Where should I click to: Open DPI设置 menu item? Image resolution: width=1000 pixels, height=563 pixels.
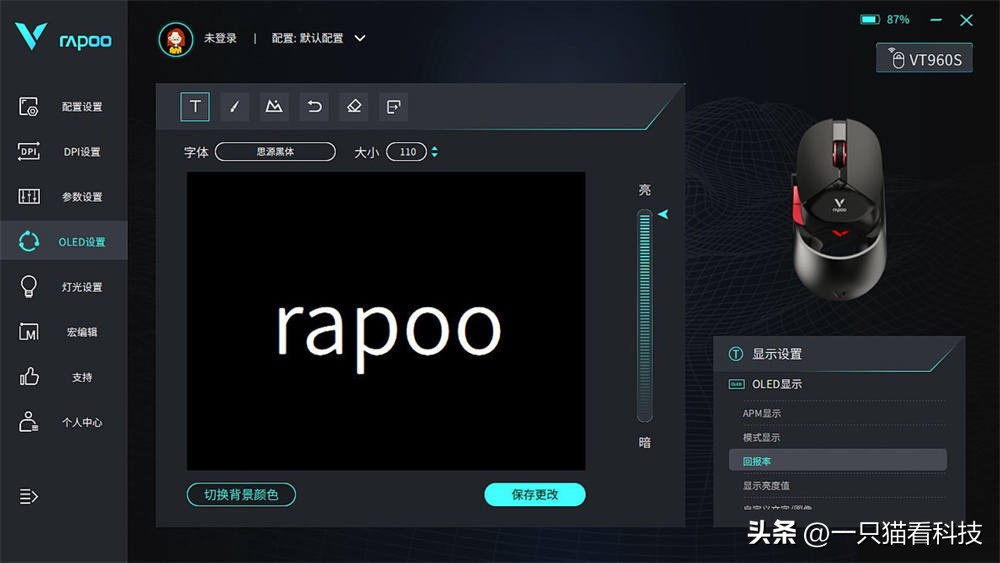coord(82,152)
